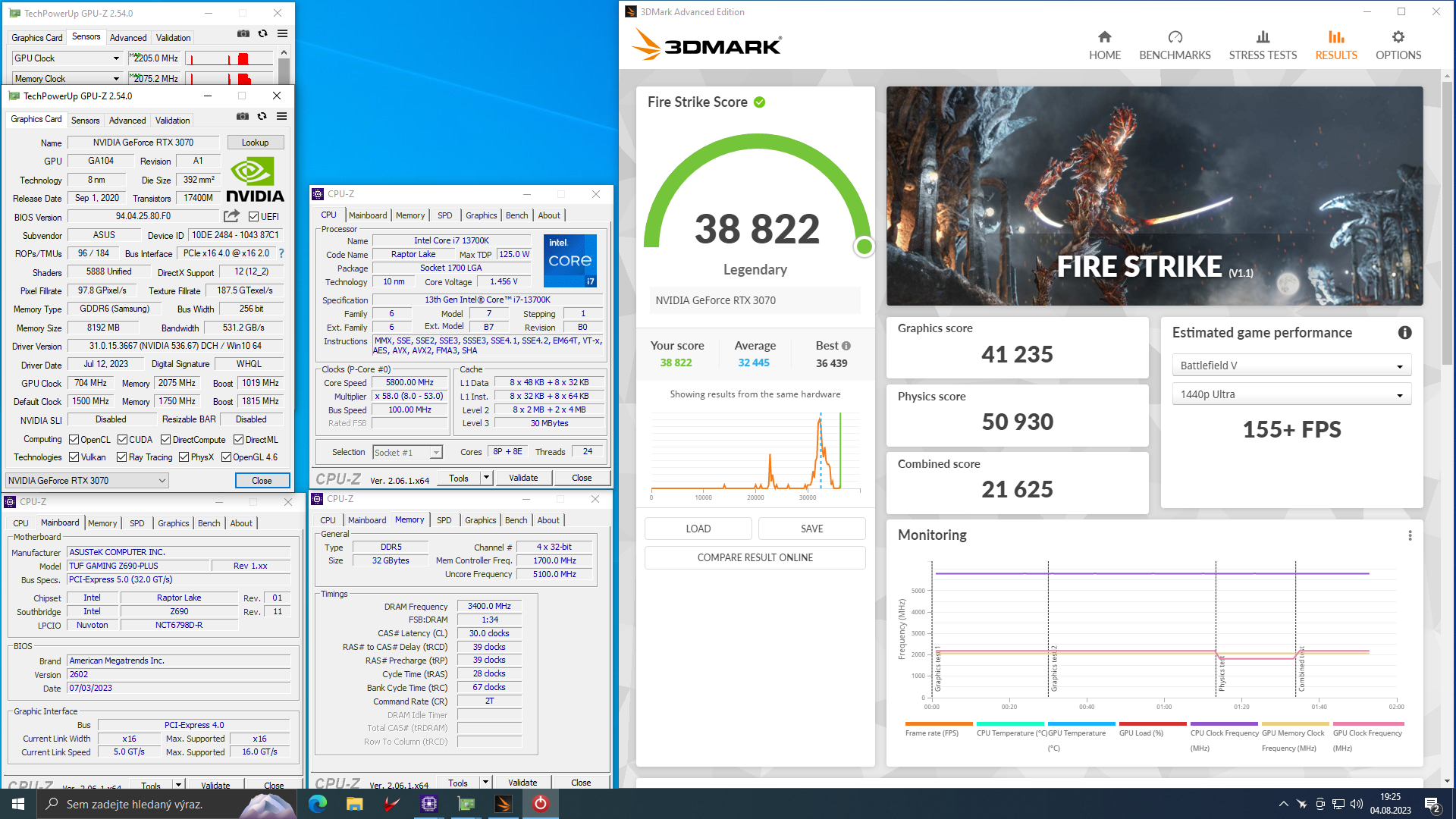1456x819 pixels.
Task: Click the green verified checkmark beside Fire Strike Score
Action: 759,102
